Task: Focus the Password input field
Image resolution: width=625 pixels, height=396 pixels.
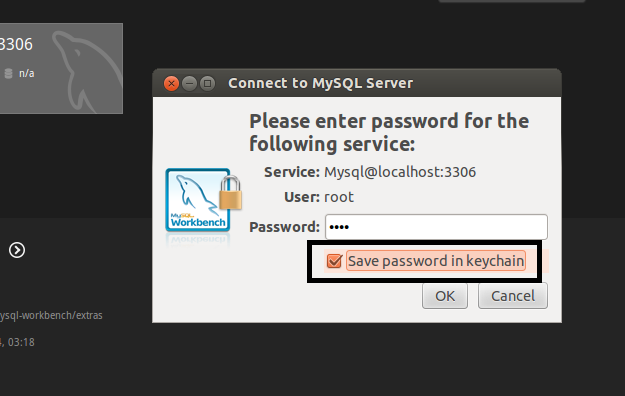Action: pyautogui.click(x=436, y=227)
